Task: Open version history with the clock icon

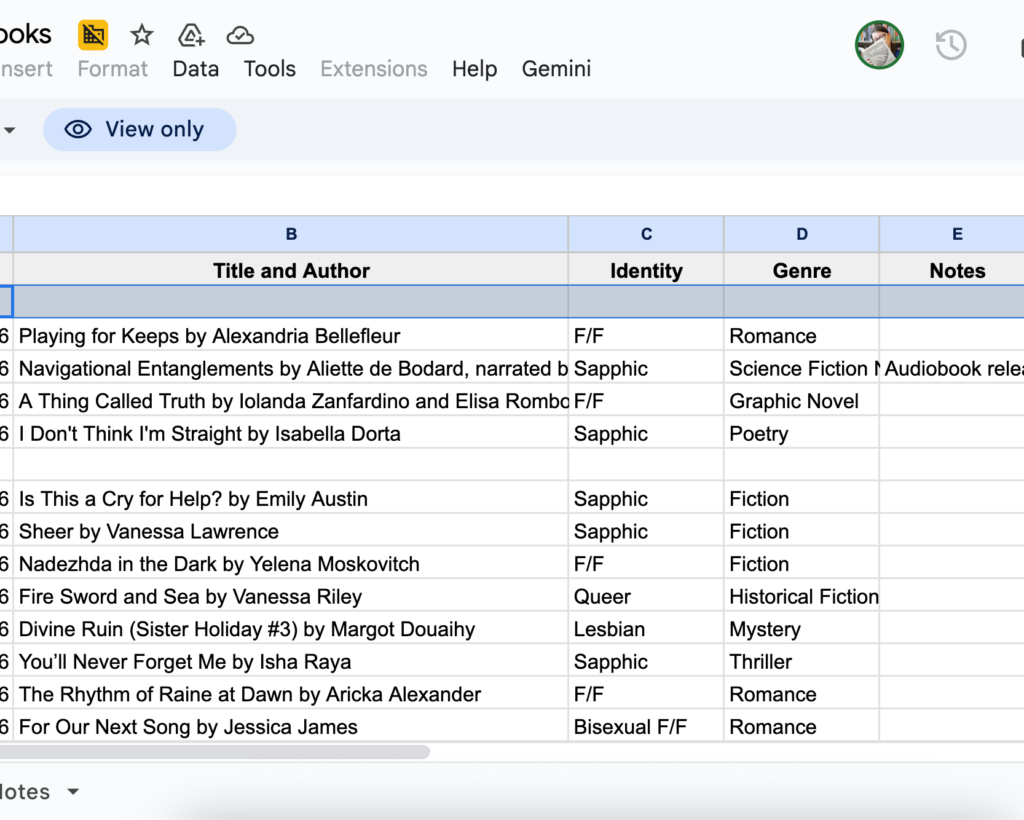Action: [x=950, y=45]
